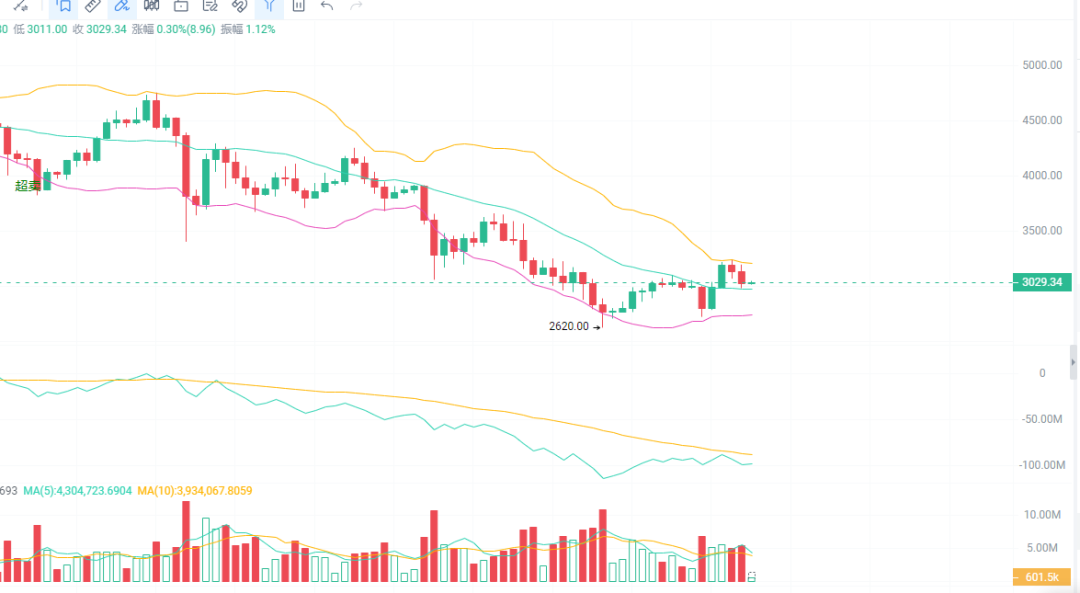Viewport: 1080px width, 593px height.
Task: Click the candlestick chart type icon
Action: coord(151,6)
